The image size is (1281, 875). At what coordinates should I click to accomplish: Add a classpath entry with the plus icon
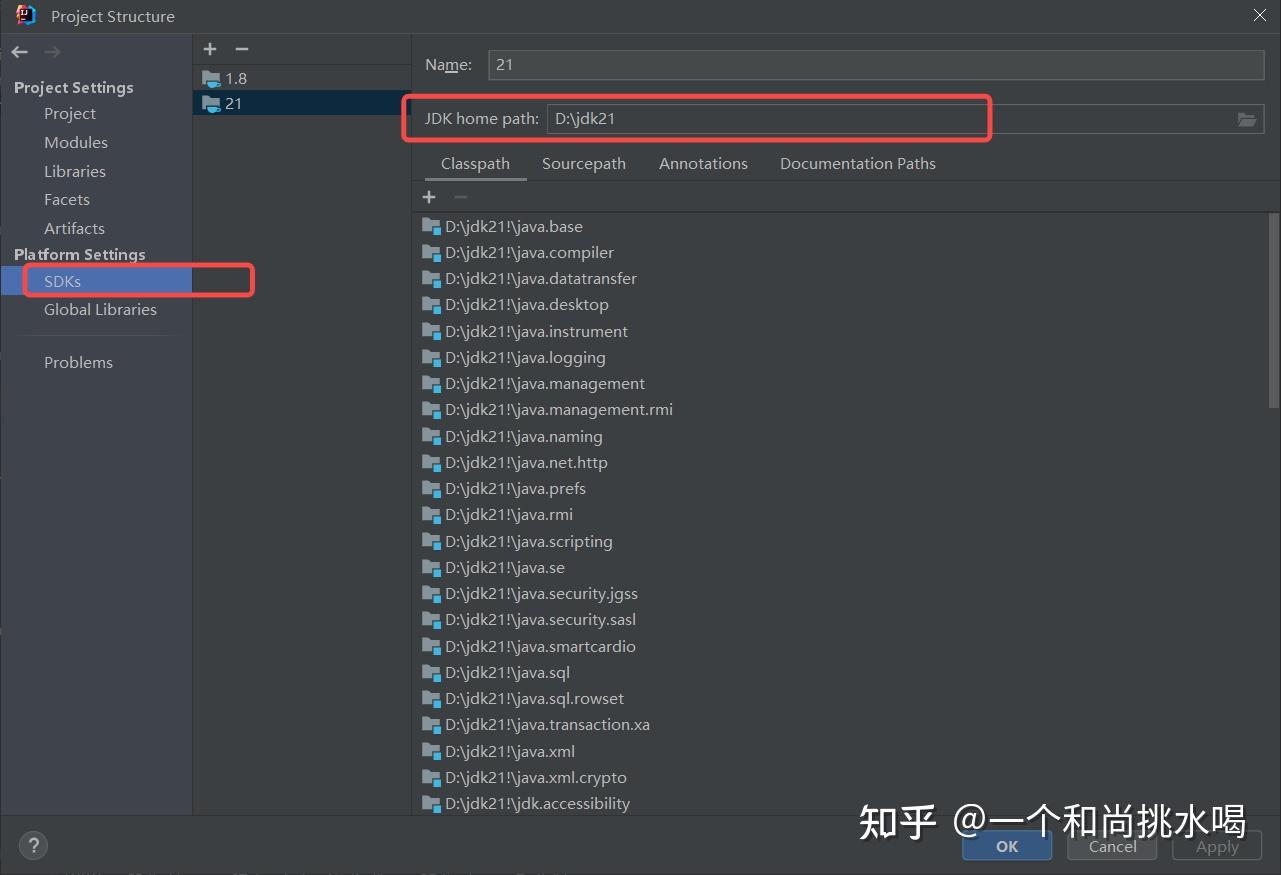[x=429, y=196]
